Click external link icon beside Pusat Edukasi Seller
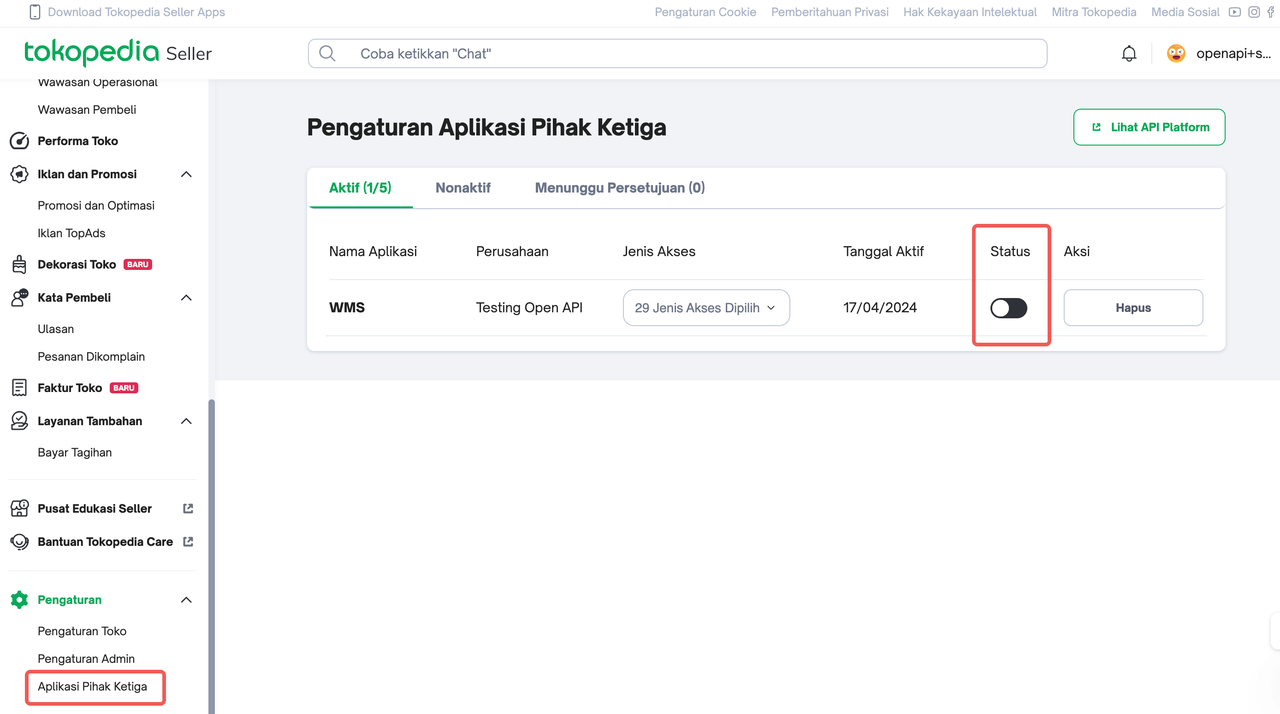Viewport: 1280px width, 714px height. tap(188, 508)
